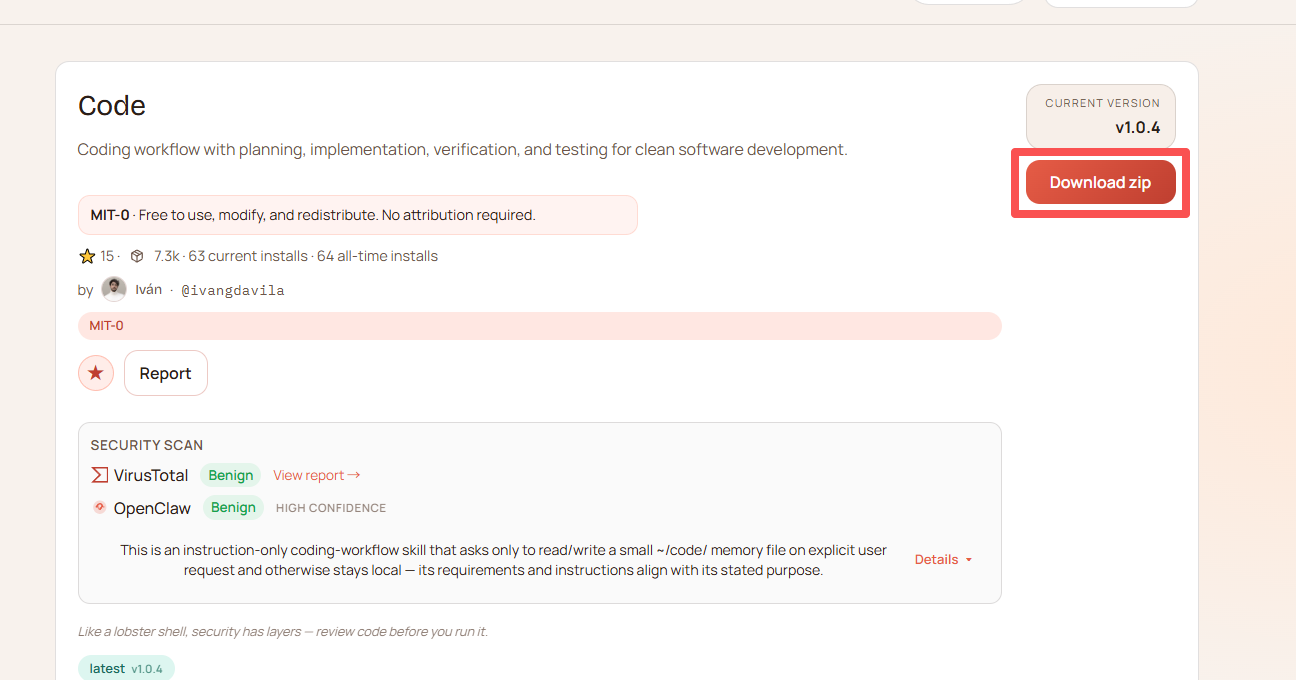
Task: Click the author name Iván
Action: point(148,290)
